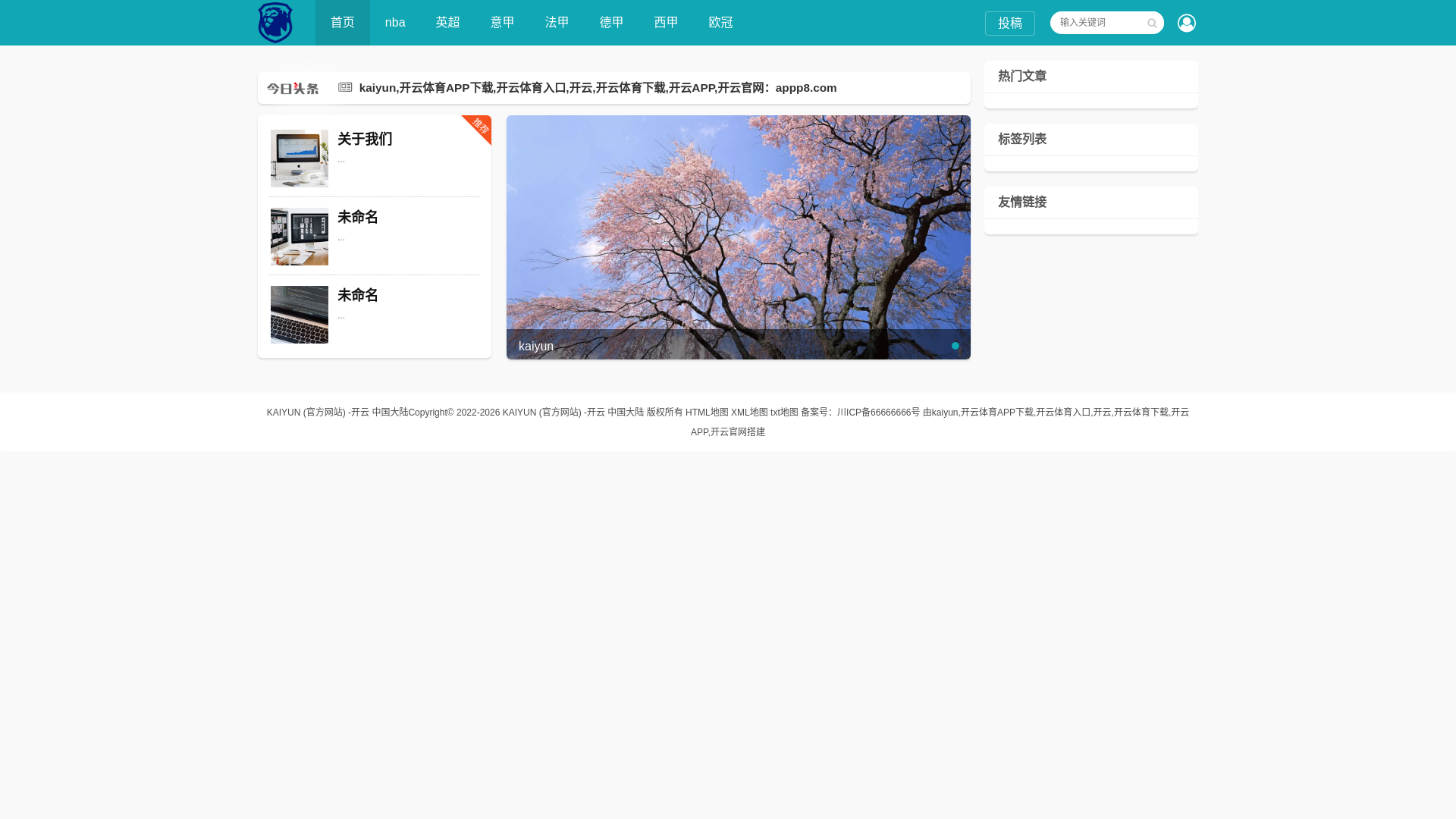The width and height of the screenshot is (1456, 819).
Task: Click the kaiyun caption on carousel
Action: [x=536, y=347]
